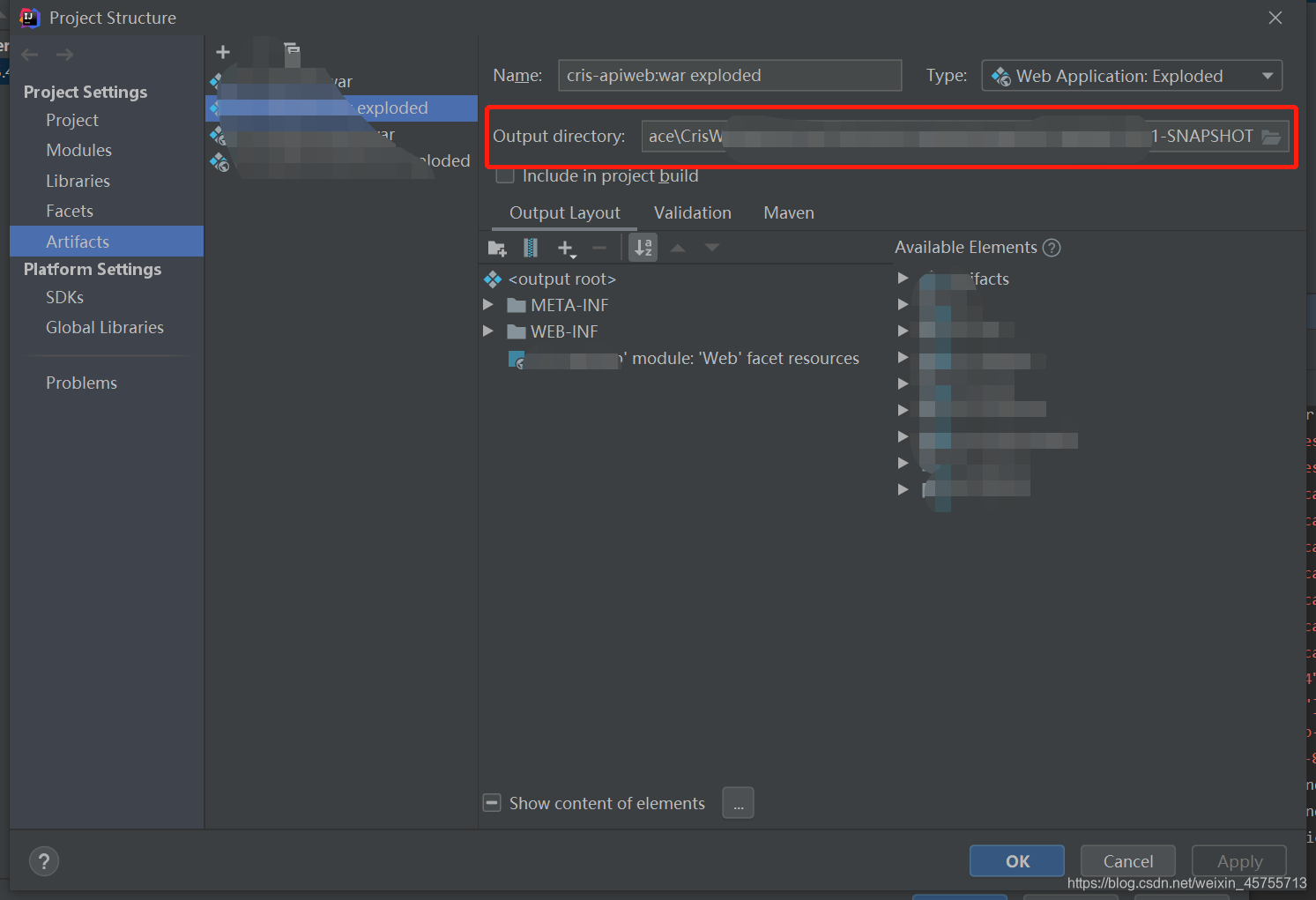Click the help question mark button
The height and width of the screenshot is (900, 1316).
click(x=44, y=861)
